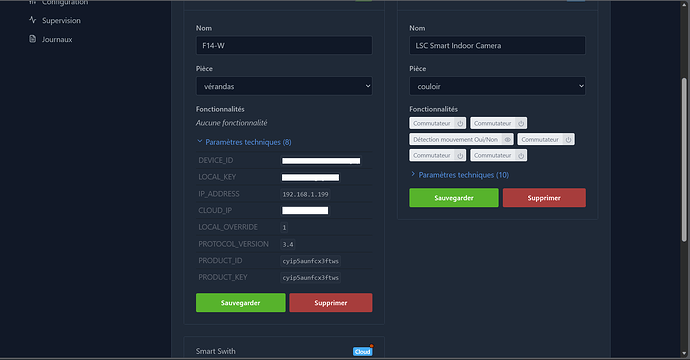Click the eye icon on Détection mouvement

coord(507,140)
